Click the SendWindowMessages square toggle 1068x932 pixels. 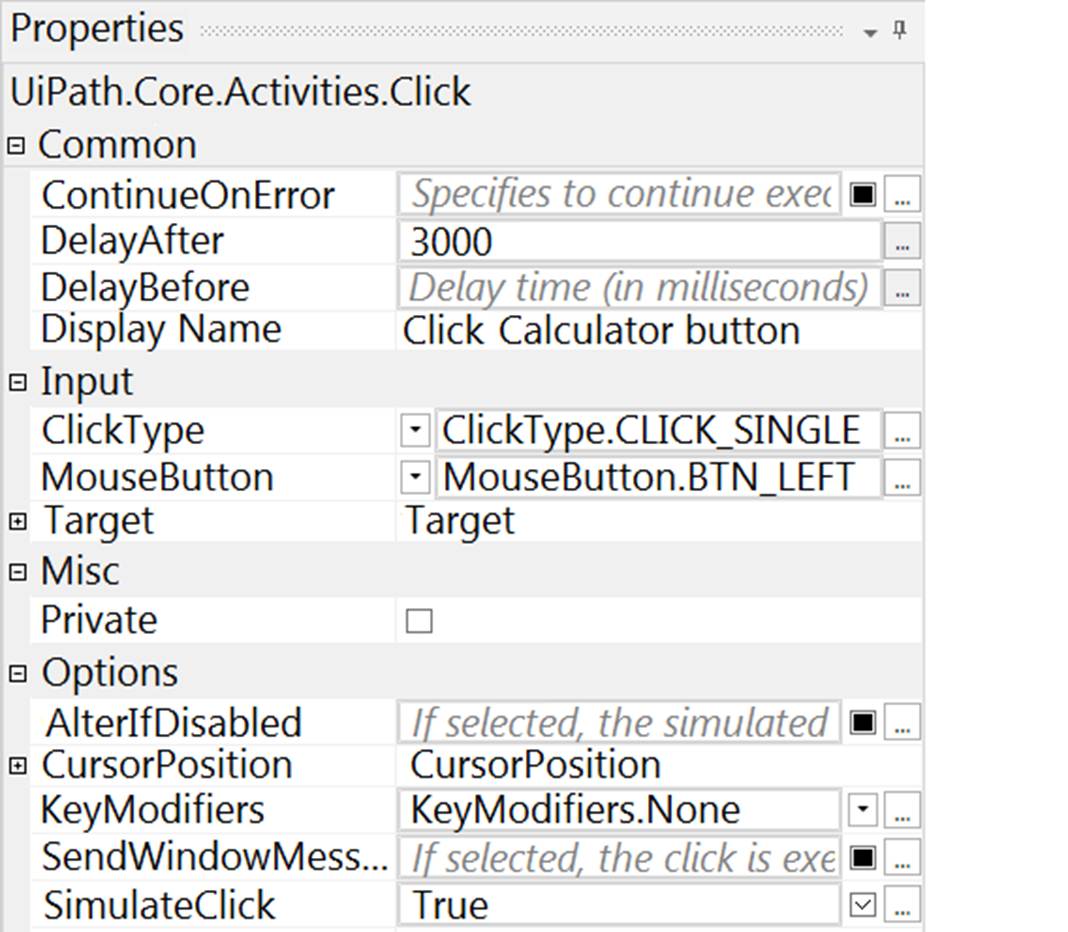click(862, 858)
